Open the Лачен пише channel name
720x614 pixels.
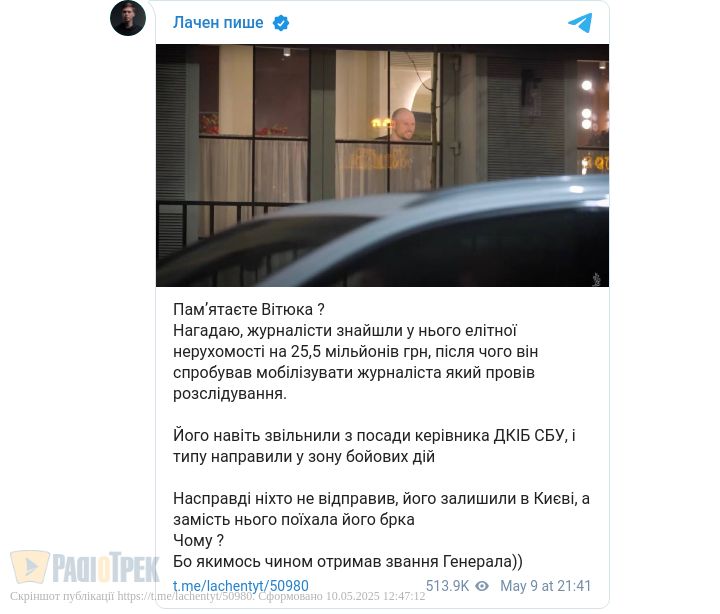click(218, 23)
